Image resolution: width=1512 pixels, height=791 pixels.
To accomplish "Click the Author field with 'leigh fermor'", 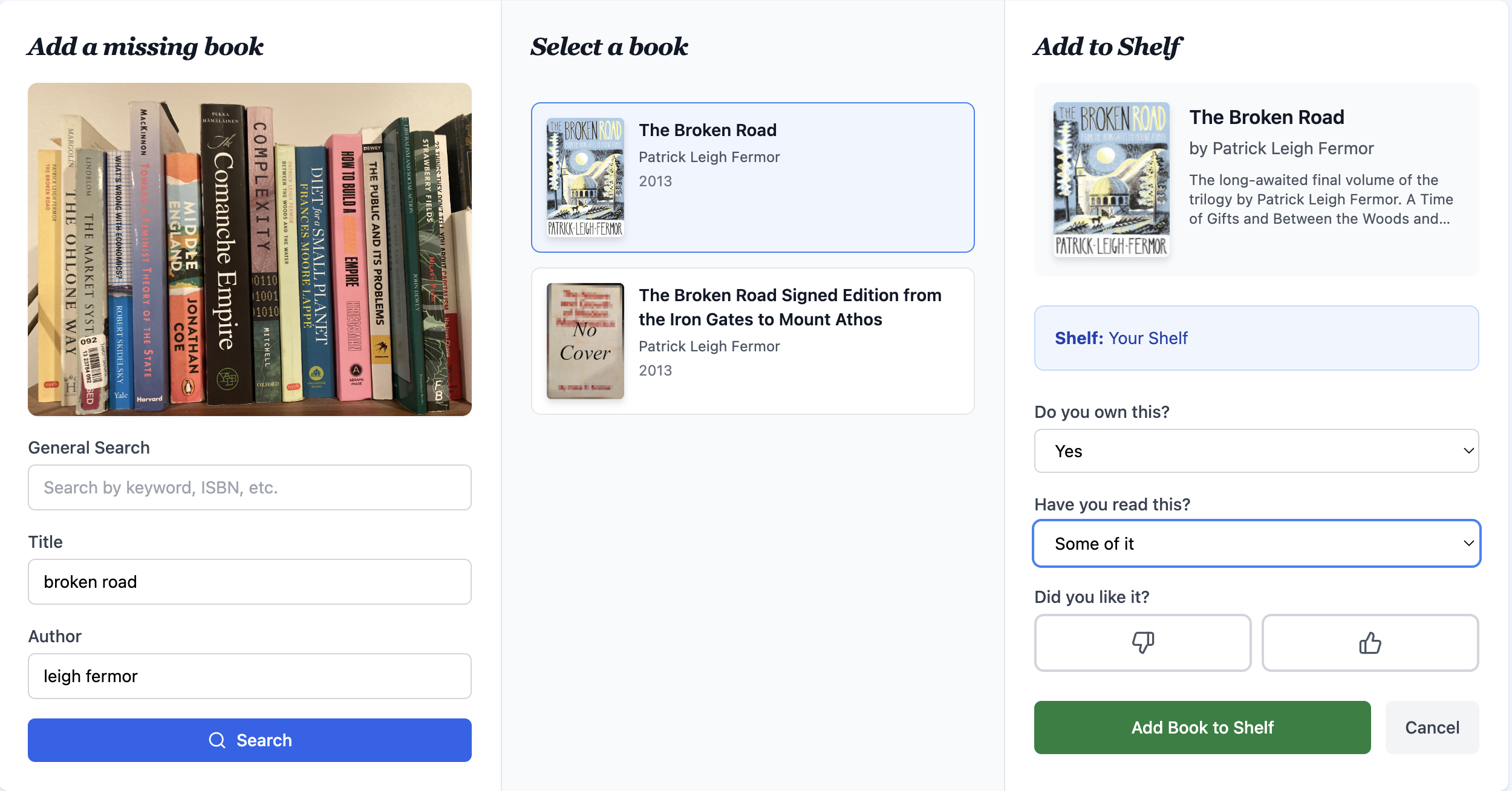I will 249,676.
